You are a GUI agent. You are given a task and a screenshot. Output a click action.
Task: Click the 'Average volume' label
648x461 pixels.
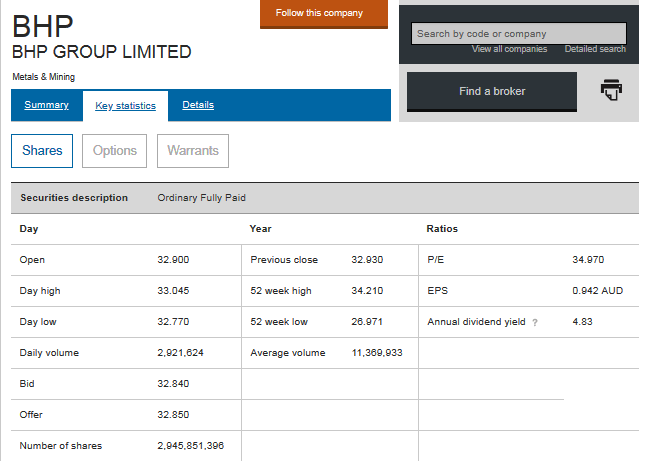(x=288, y=353)
